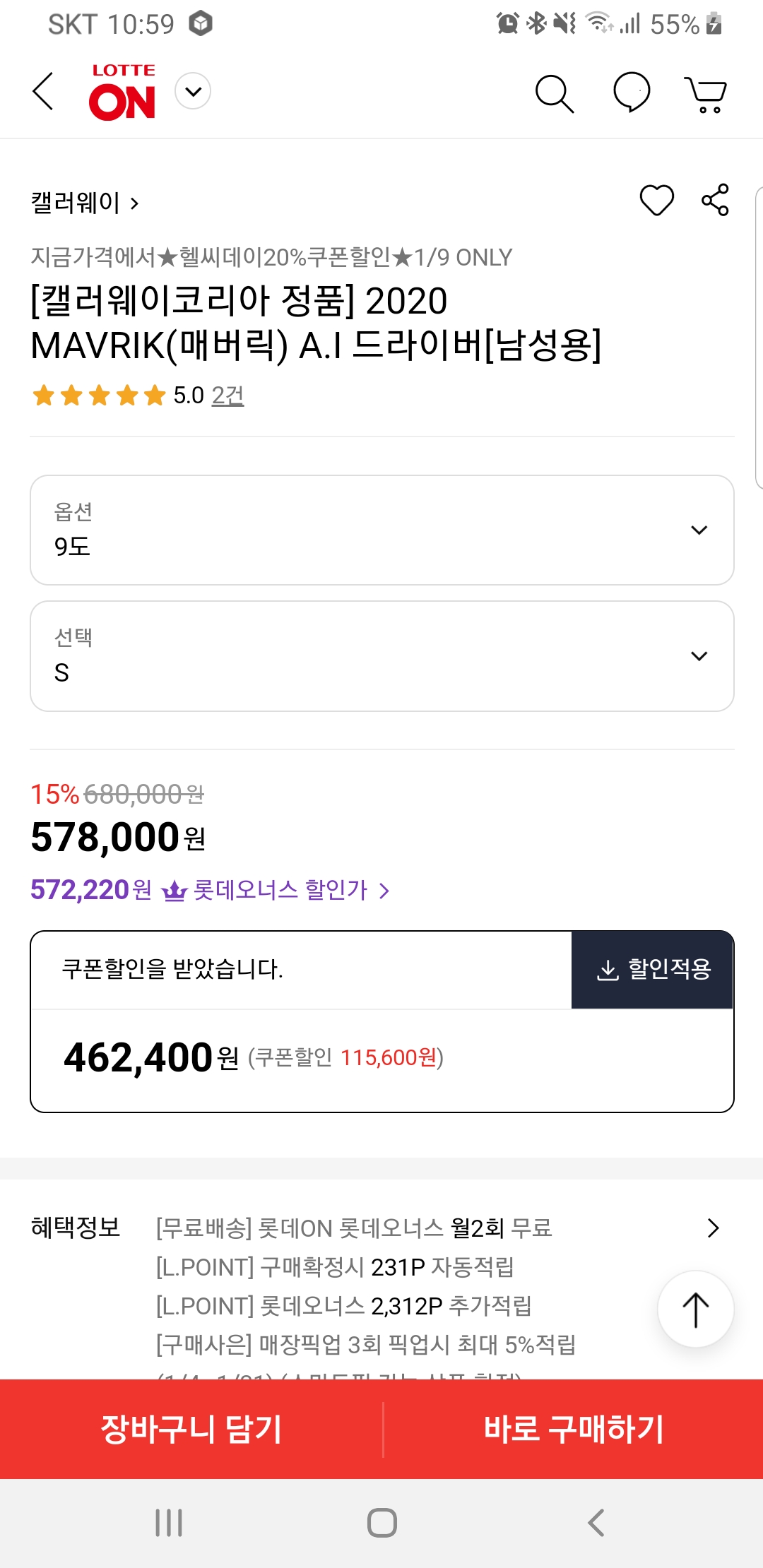
Task: Open the 2건 reviews link
Action: [227, 396]
